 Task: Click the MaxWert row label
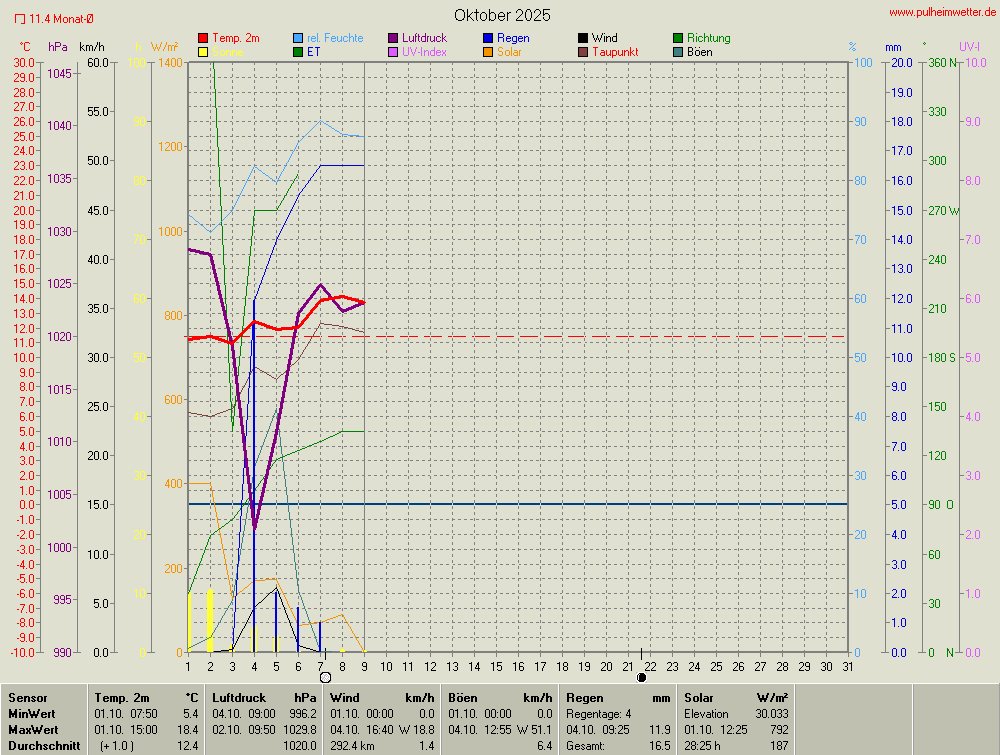pos(31,730)
